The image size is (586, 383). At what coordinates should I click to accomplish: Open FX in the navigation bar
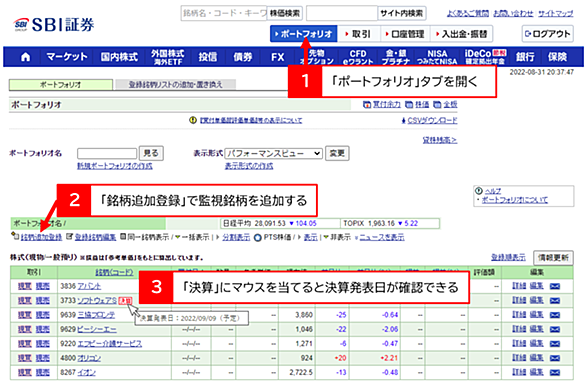click(x=278, y=57)
